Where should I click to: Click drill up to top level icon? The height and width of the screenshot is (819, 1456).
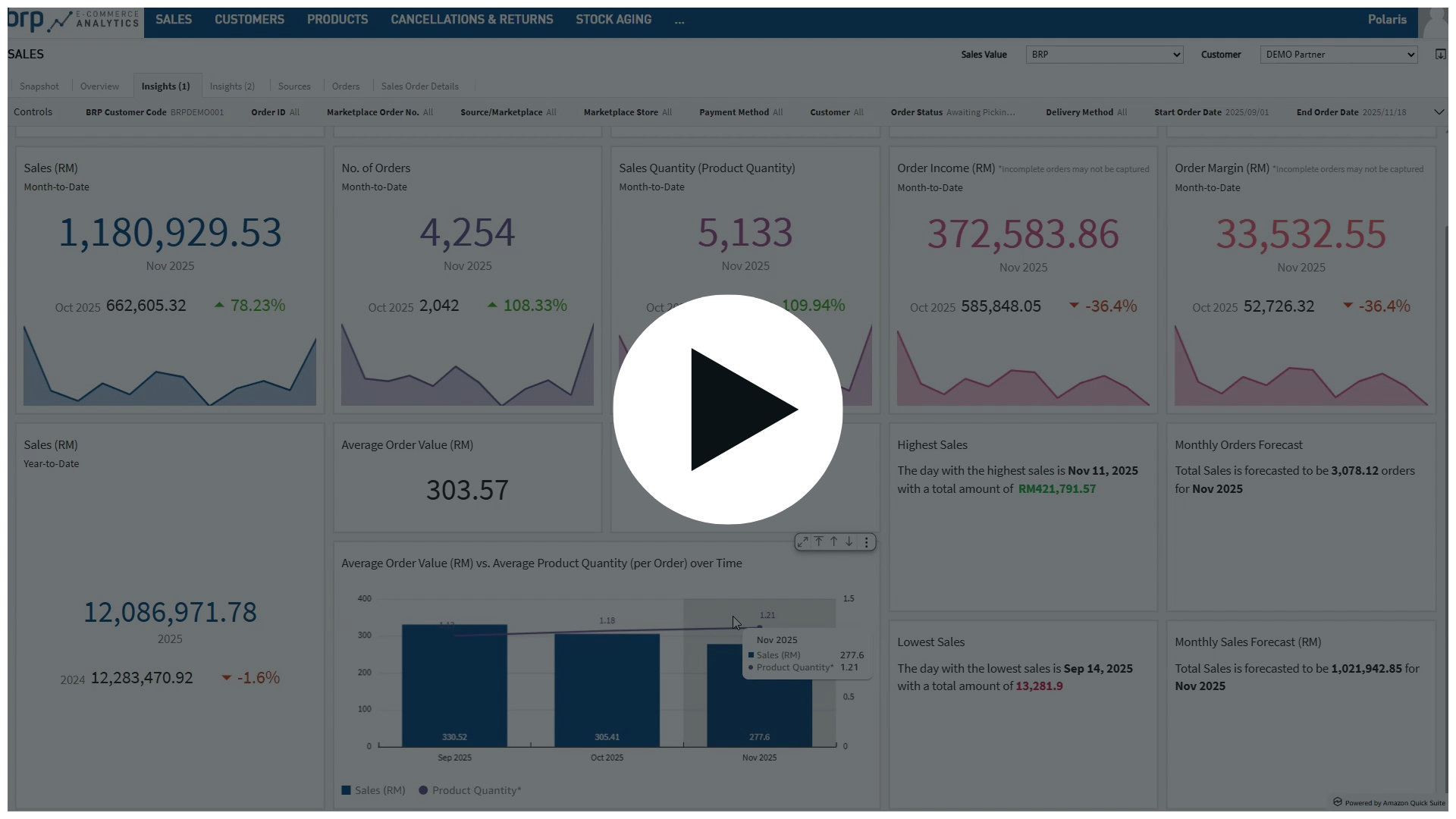[x=819, y=542]
